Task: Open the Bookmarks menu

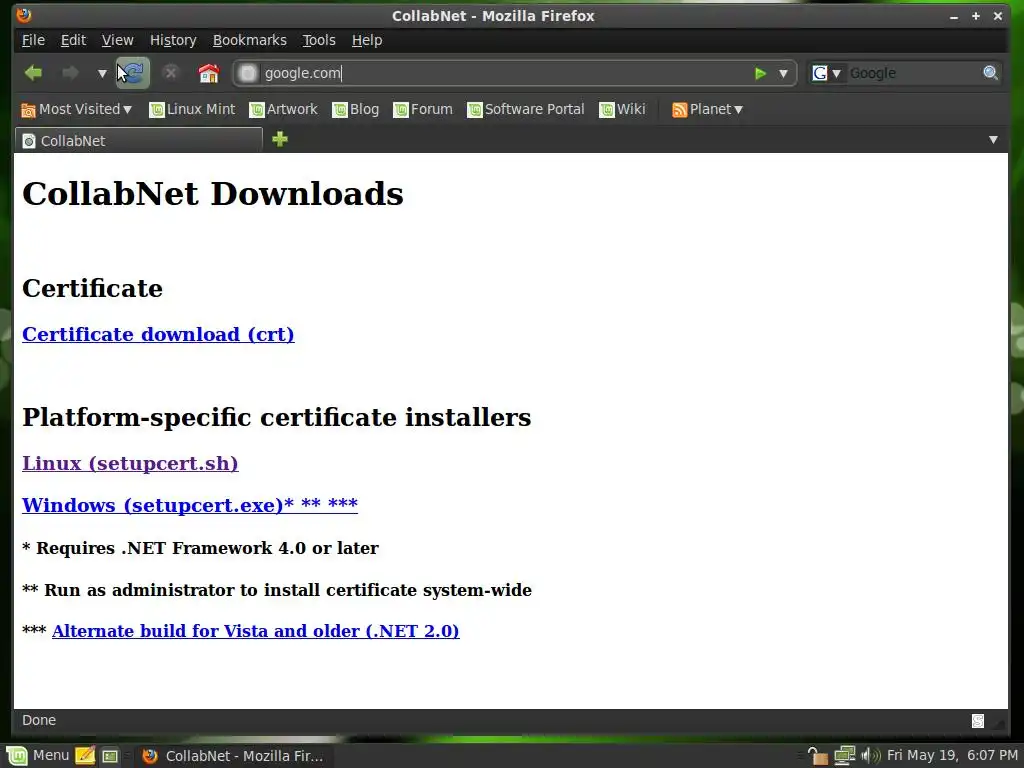Action: tap(249, 40)
